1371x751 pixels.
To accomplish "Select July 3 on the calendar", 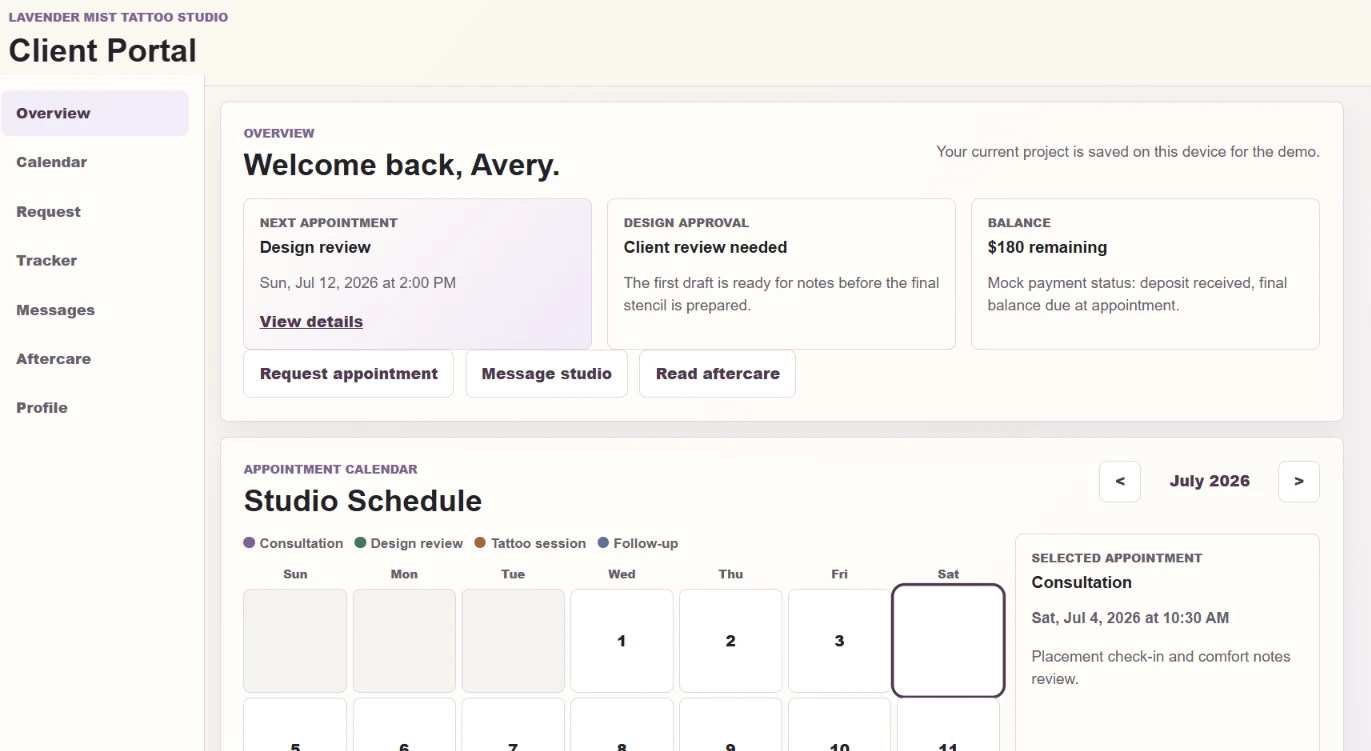I will click(840, 641).
